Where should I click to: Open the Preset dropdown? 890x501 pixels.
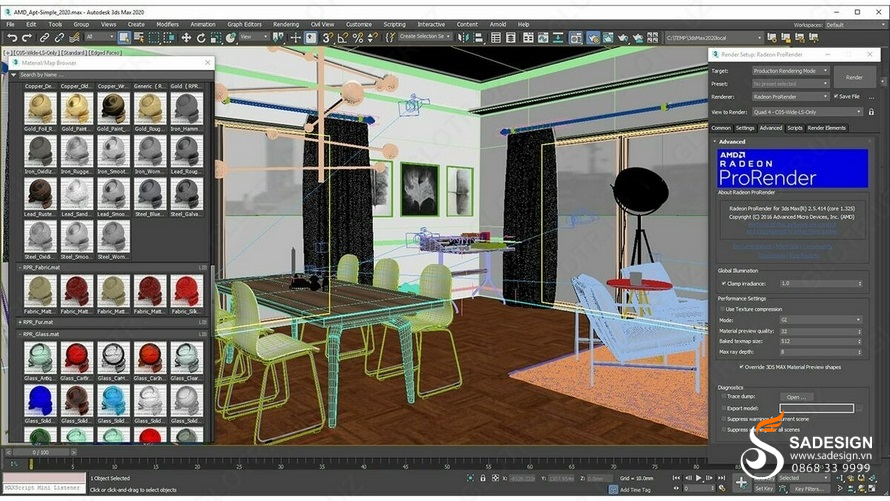tap(791, 84)
